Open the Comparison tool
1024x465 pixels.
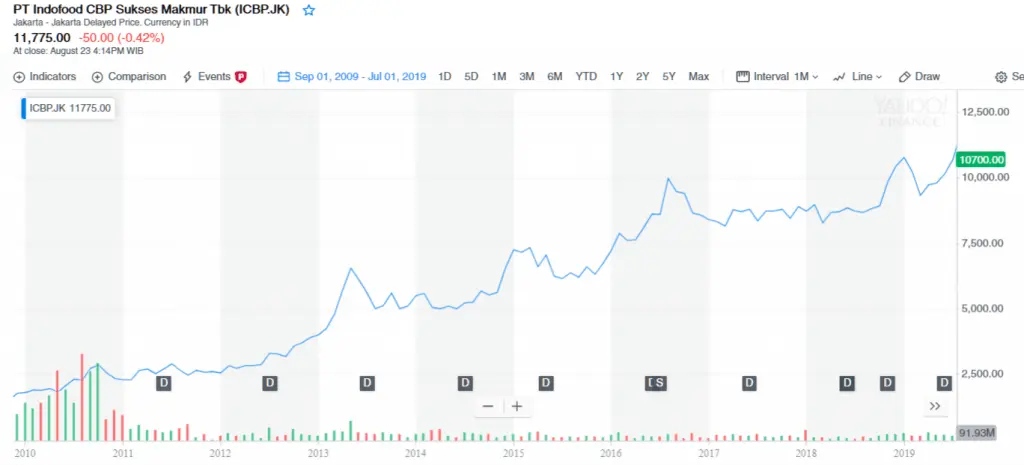click(129, 76)
